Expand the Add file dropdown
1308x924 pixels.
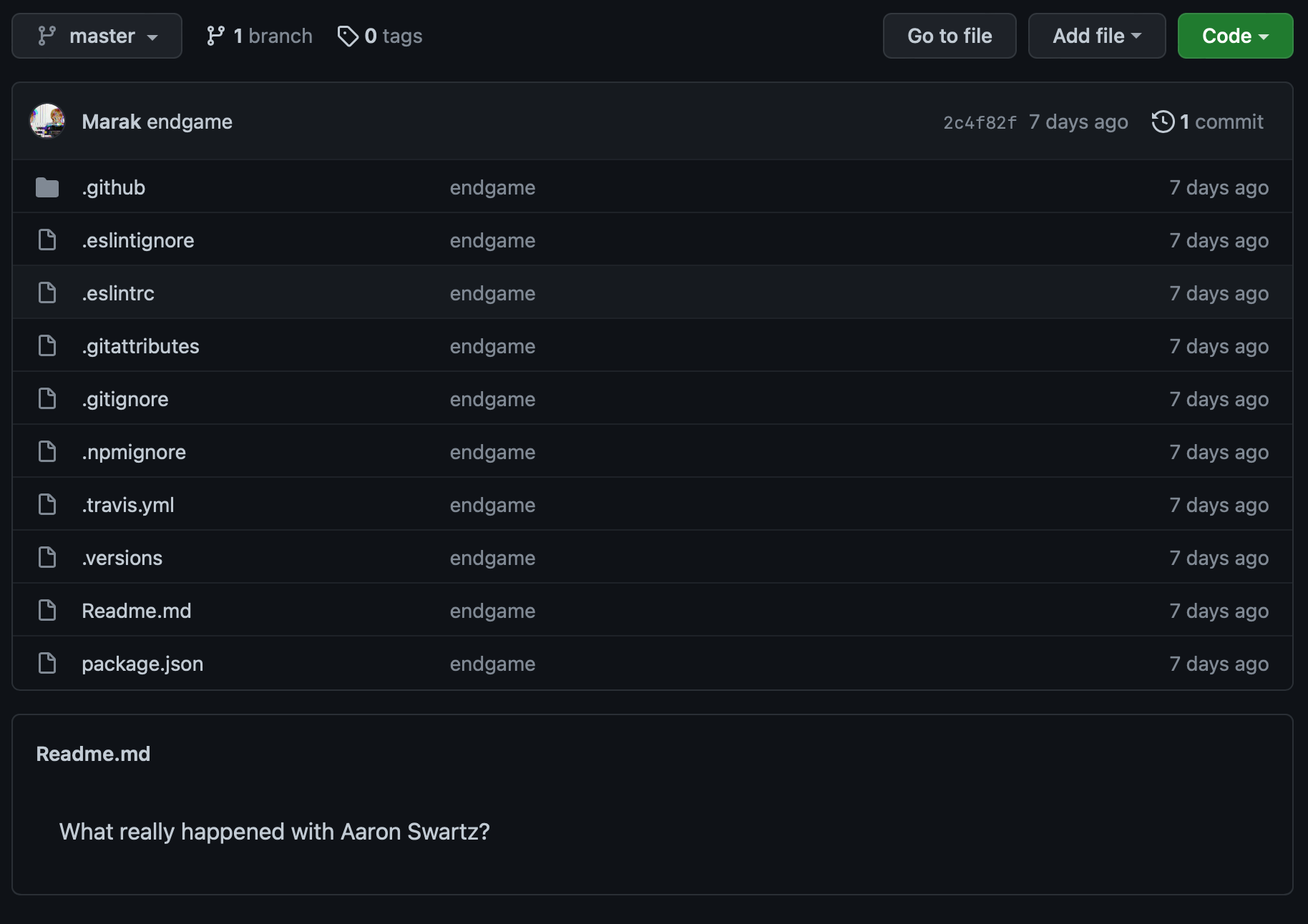click(1096, 36)
